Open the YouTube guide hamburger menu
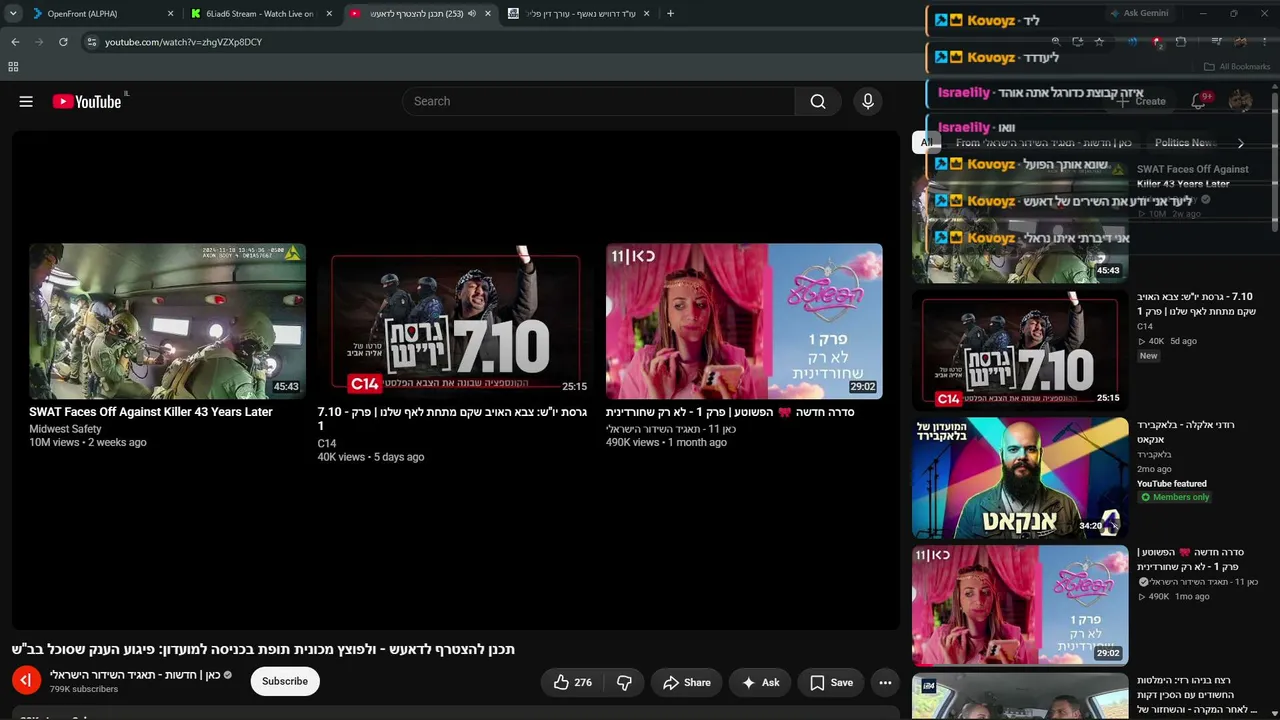Viewport: 1280px width, 720px height. pyautogui.click(x=26, y=101)
